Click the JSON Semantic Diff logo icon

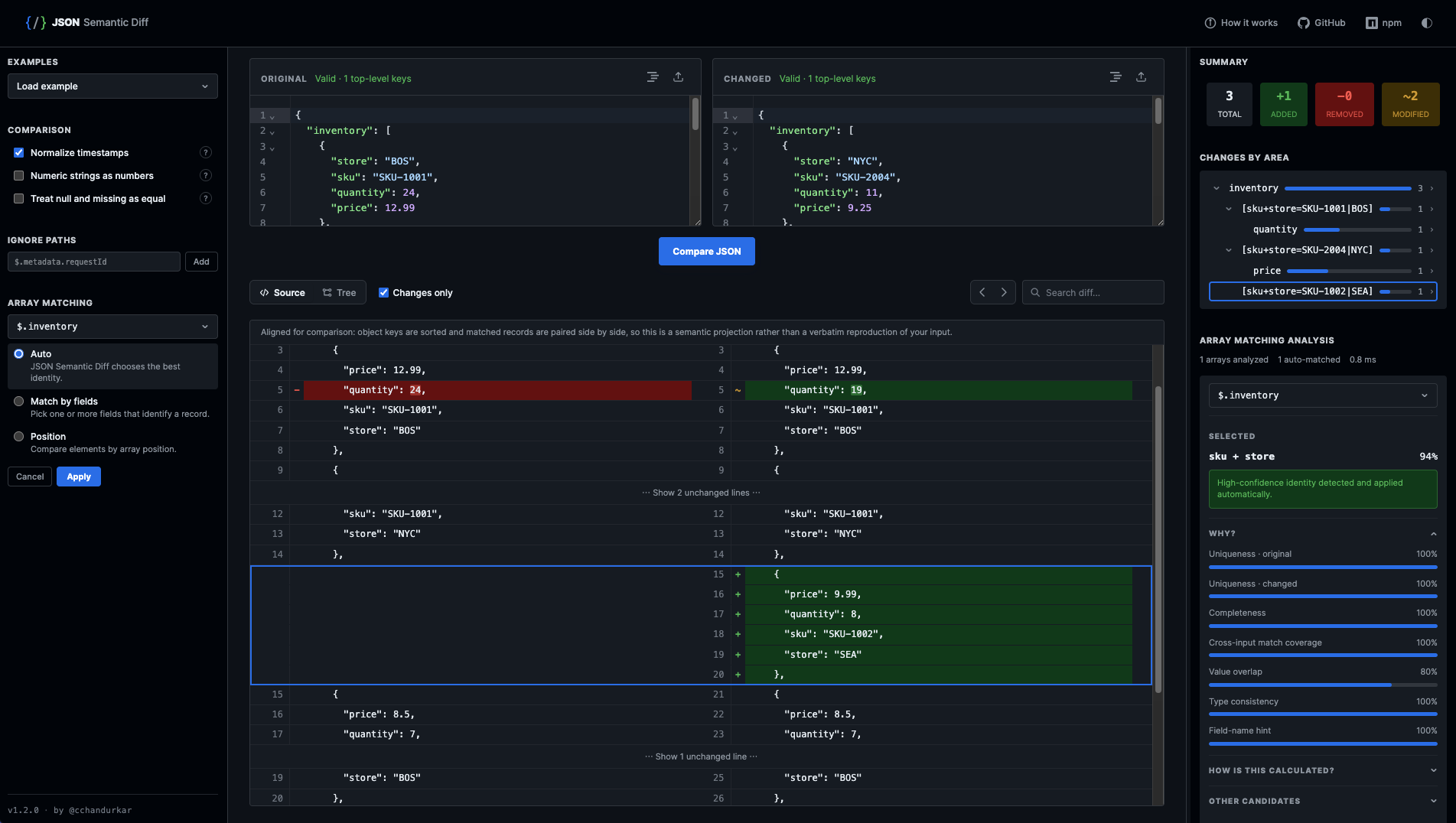click(35, 23)
